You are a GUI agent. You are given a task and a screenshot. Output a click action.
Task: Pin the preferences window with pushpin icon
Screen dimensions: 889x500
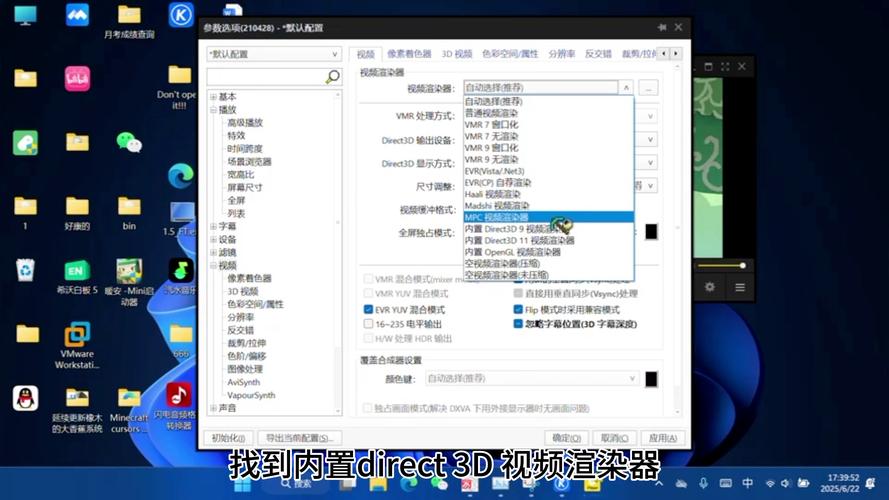[x=661, y=28]
